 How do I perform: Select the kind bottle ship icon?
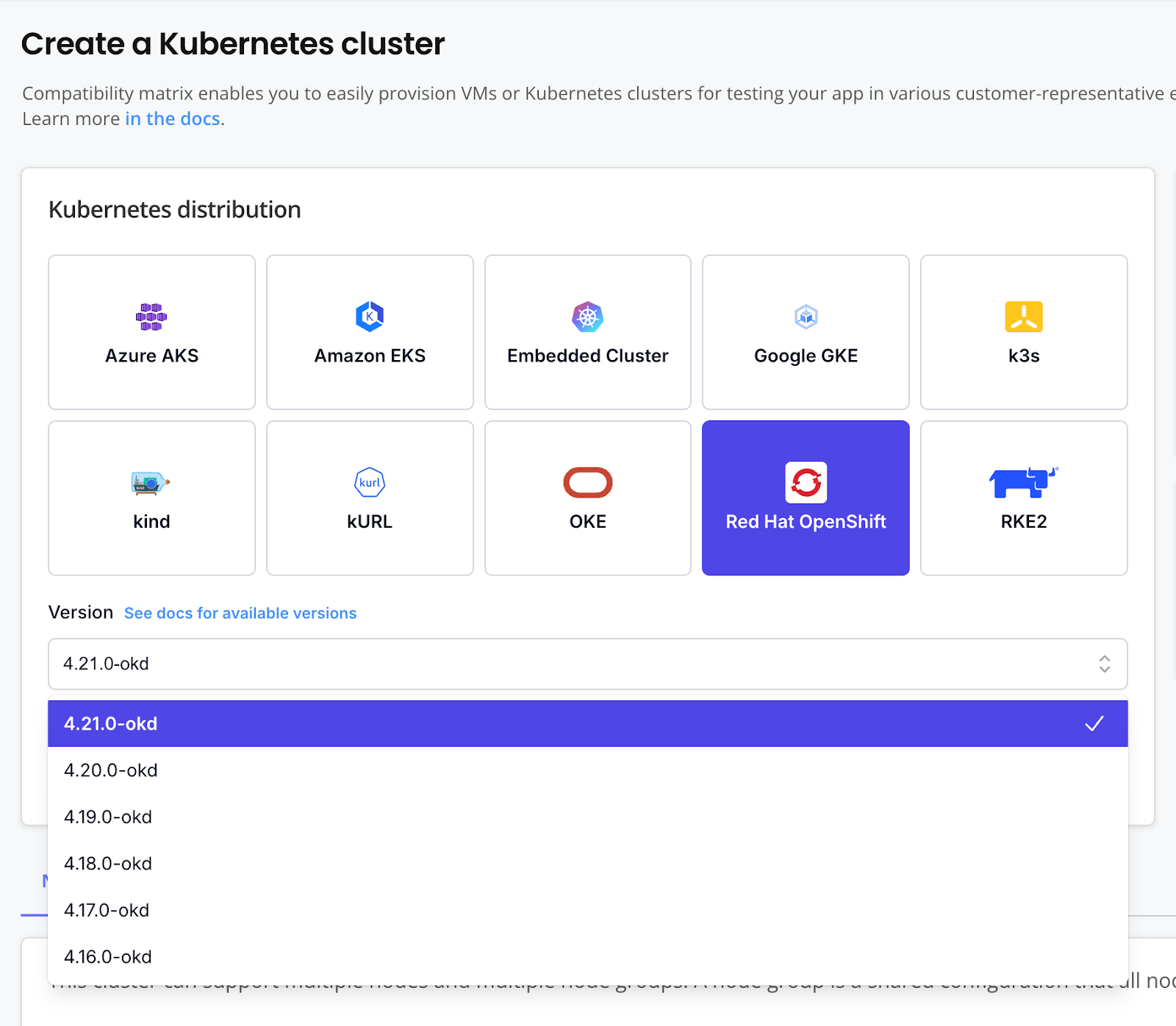pyautogui.click(x=151, y=483)
